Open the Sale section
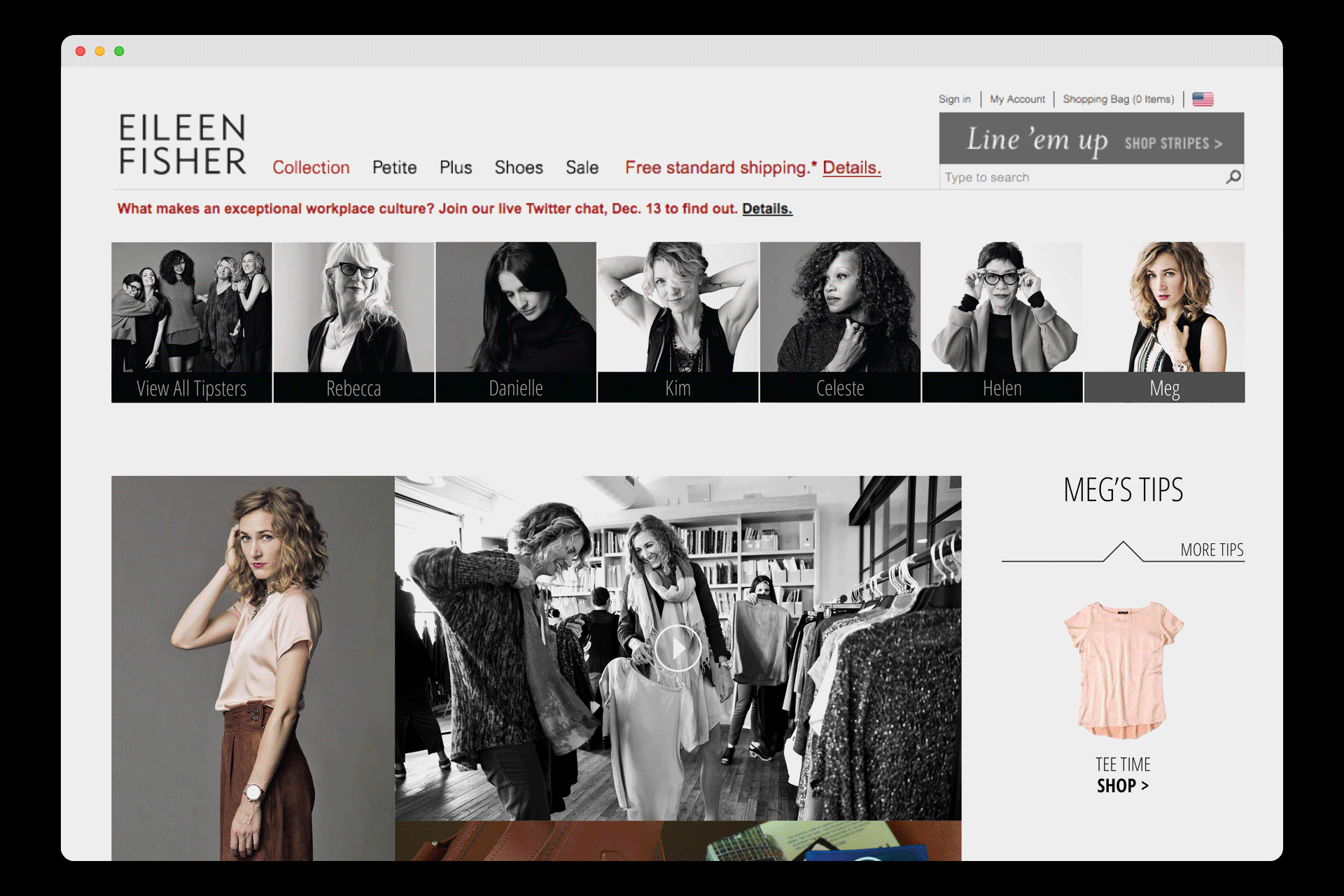Image resolution: width=1344 pixels, height=896 pixels. [582, 168]
